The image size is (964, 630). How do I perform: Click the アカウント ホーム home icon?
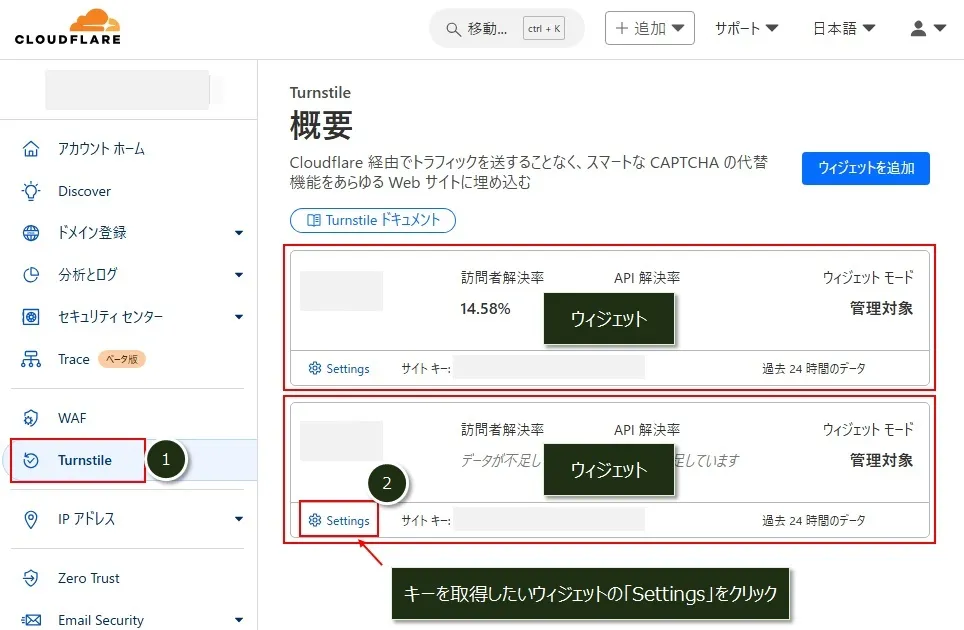click(31, 149)
